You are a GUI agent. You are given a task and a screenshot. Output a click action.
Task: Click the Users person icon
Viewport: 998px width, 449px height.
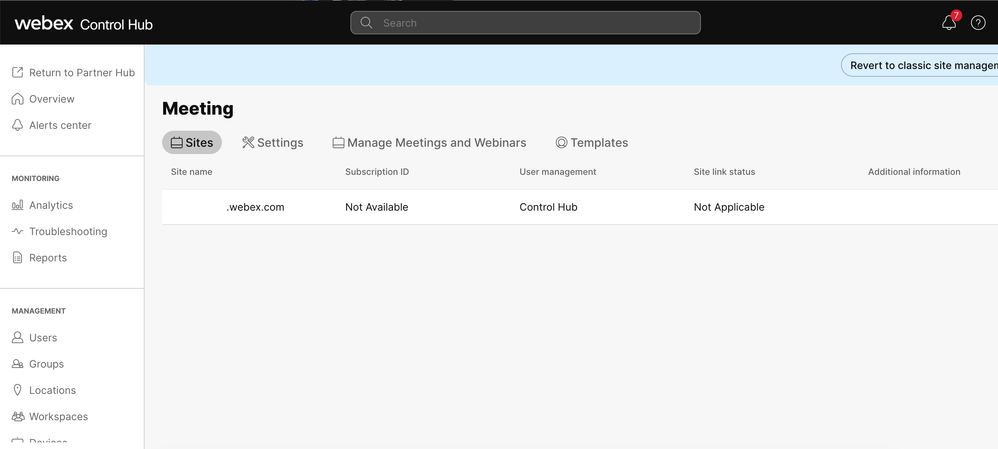click(17, 338)
